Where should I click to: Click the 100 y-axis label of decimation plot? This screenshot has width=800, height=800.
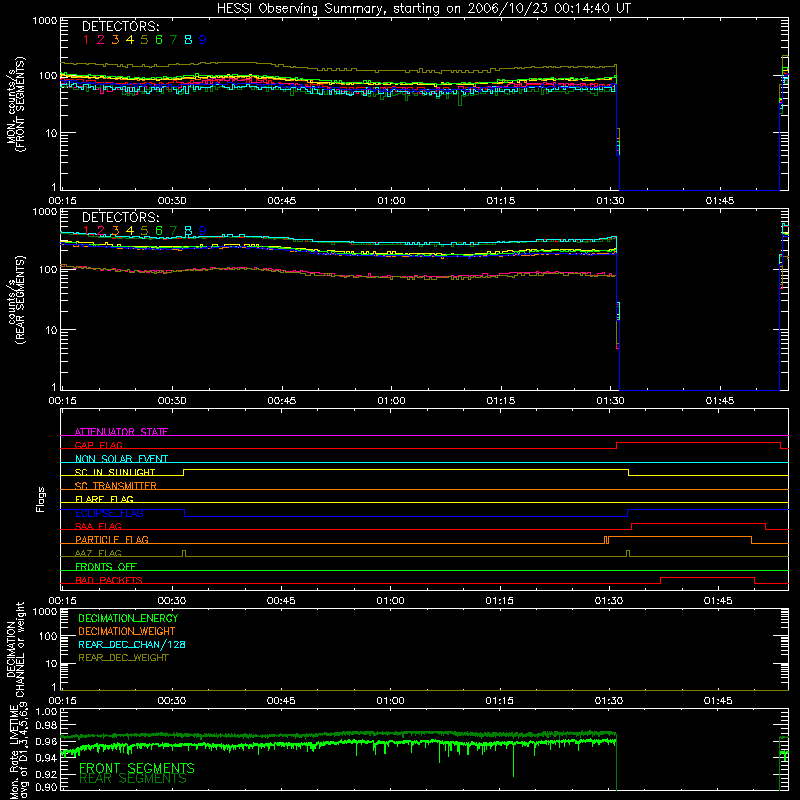point(48,636)
